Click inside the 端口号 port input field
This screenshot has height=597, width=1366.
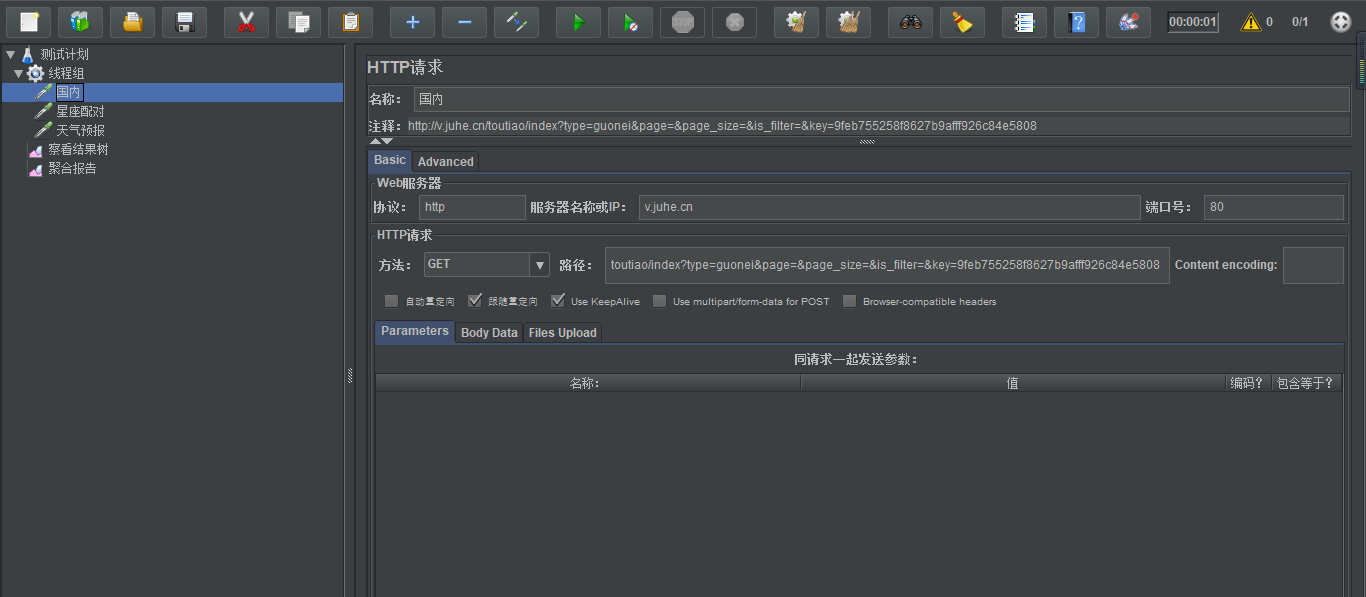tap(1270, 207)
